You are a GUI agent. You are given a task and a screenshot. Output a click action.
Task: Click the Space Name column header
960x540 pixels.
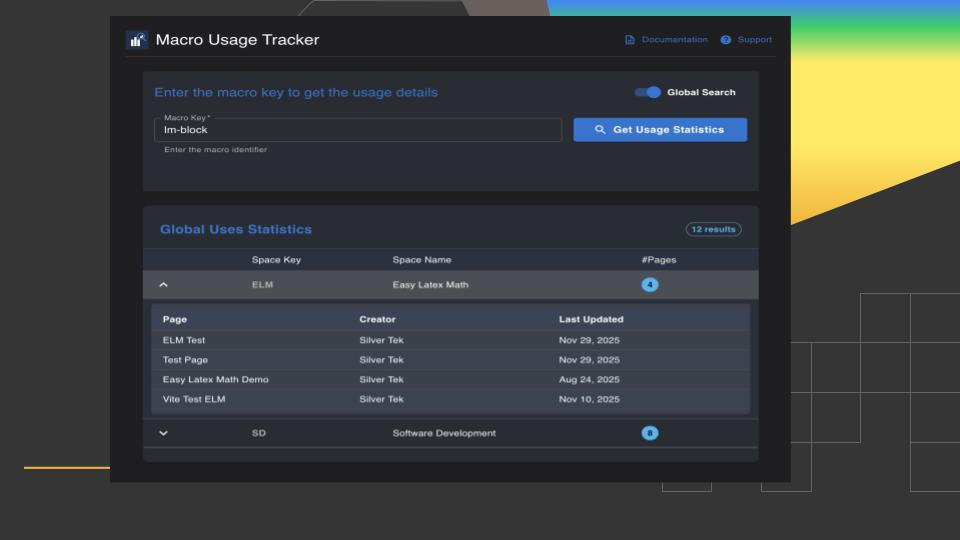coord(422,260)
